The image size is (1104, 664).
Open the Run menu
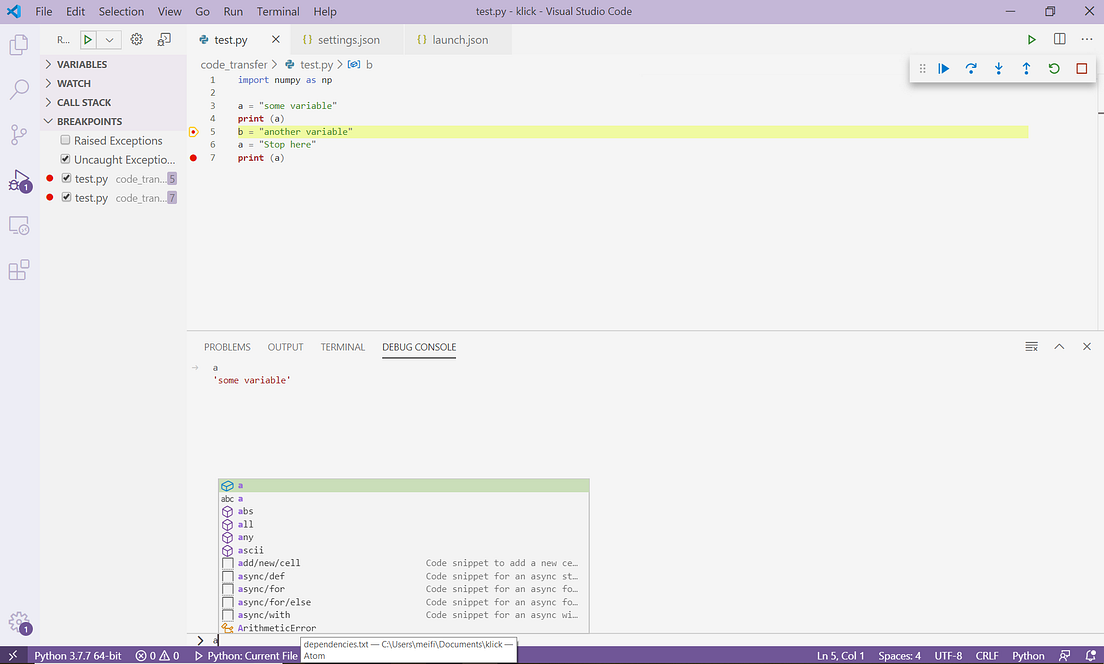tap(232, 11)
